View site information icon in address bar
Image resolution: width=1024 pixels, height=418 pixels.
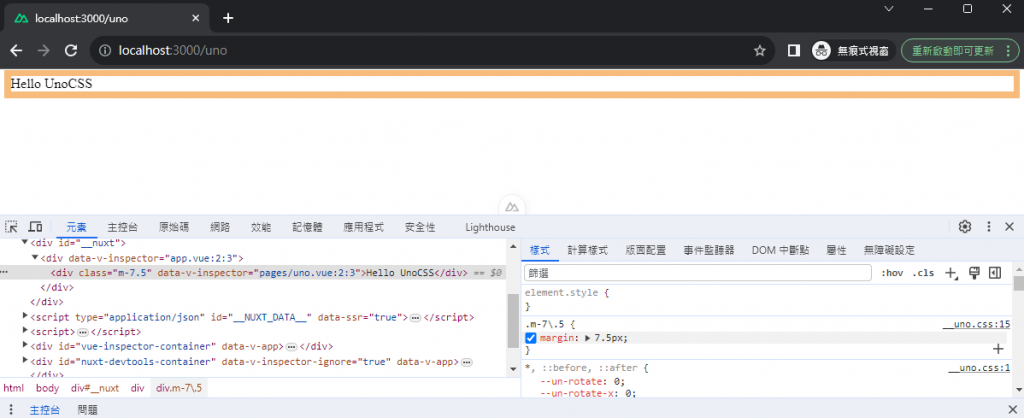tap(105, 50)
